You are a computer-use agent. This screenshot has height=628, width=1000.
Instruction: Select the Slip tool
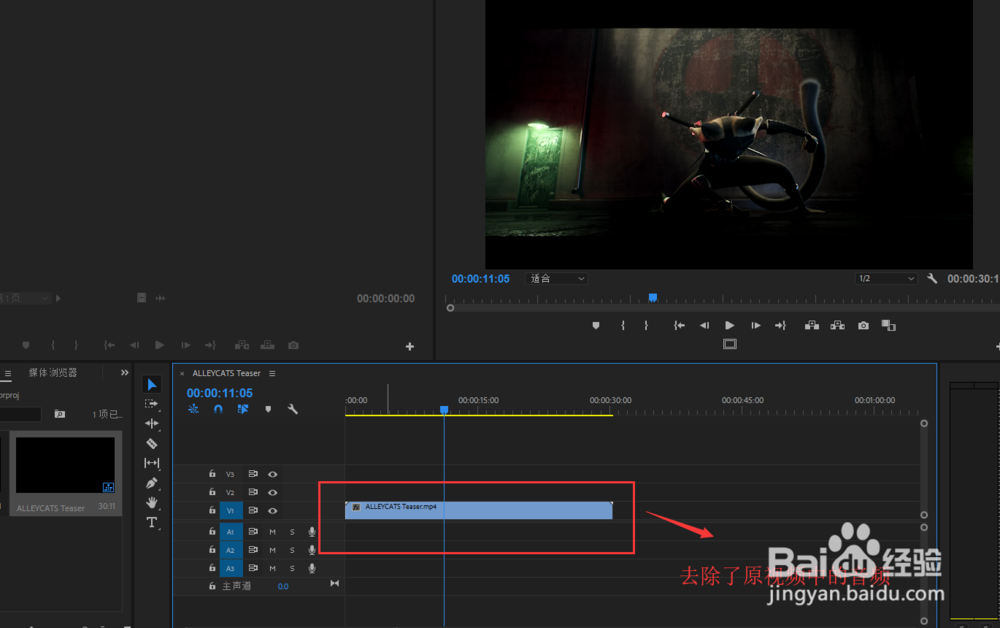(x=152, y=463)
